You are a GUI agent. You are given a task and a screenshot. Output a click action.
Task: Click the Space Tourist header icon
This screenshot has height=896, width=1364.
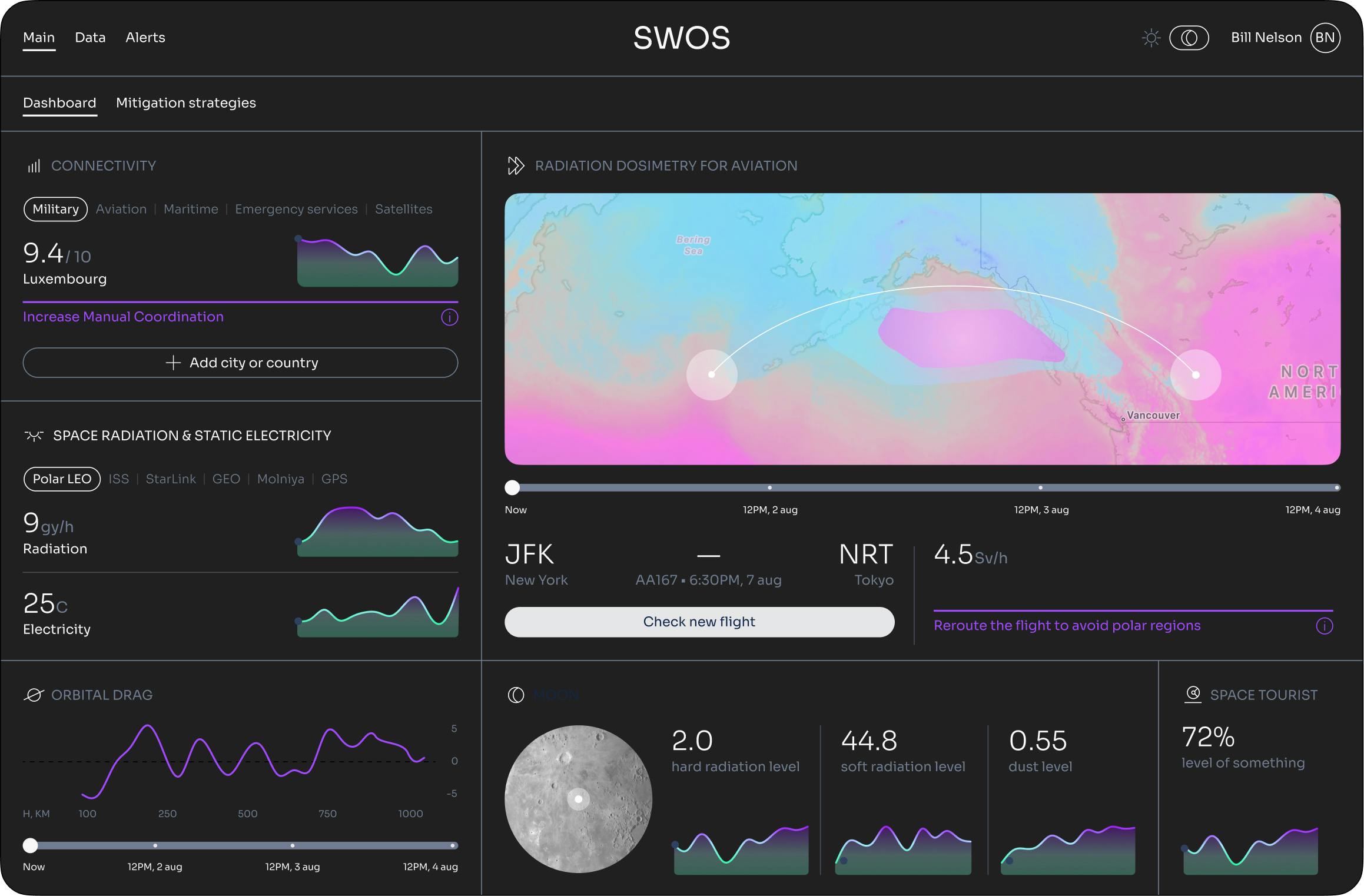[x=1193, y=694]
